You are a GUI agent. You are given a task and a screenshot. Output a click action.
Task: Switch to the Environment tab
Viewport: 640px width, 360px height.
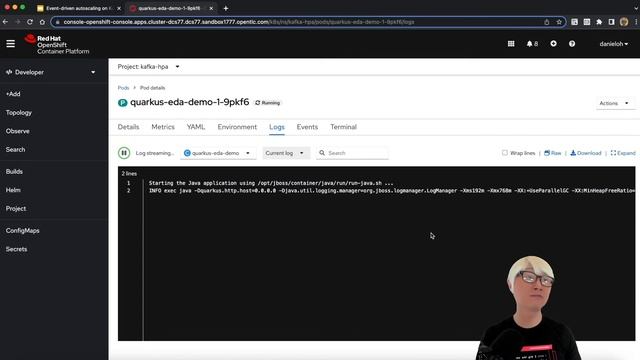[237, 127]
